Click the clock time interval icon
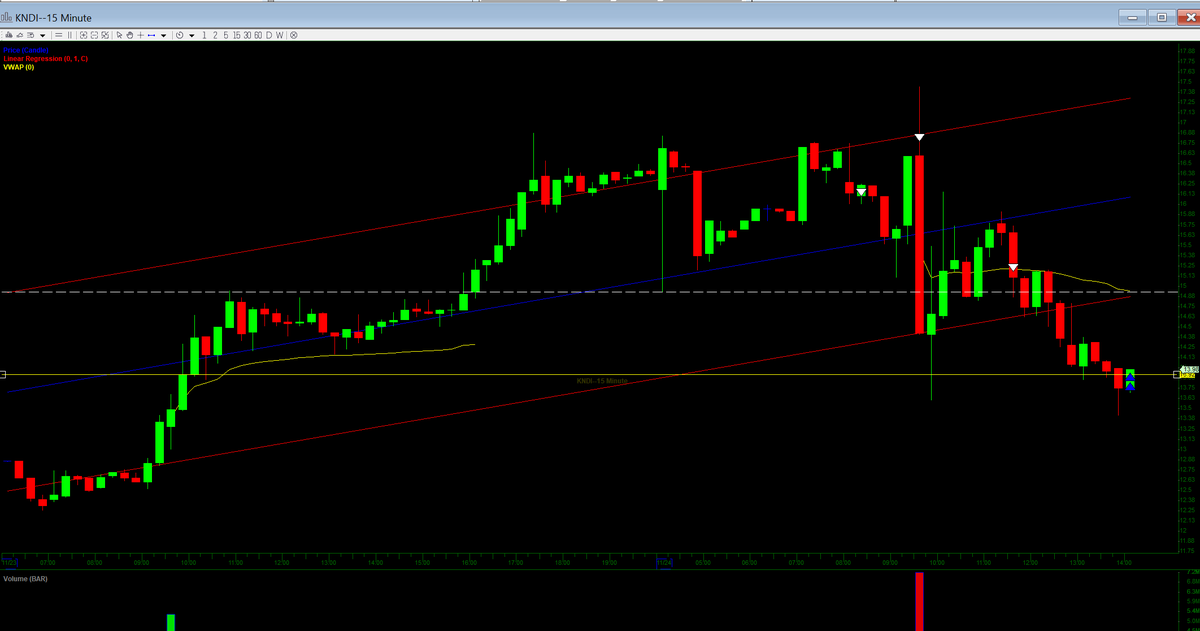The image size is (1200, 631). pos(180,35)
